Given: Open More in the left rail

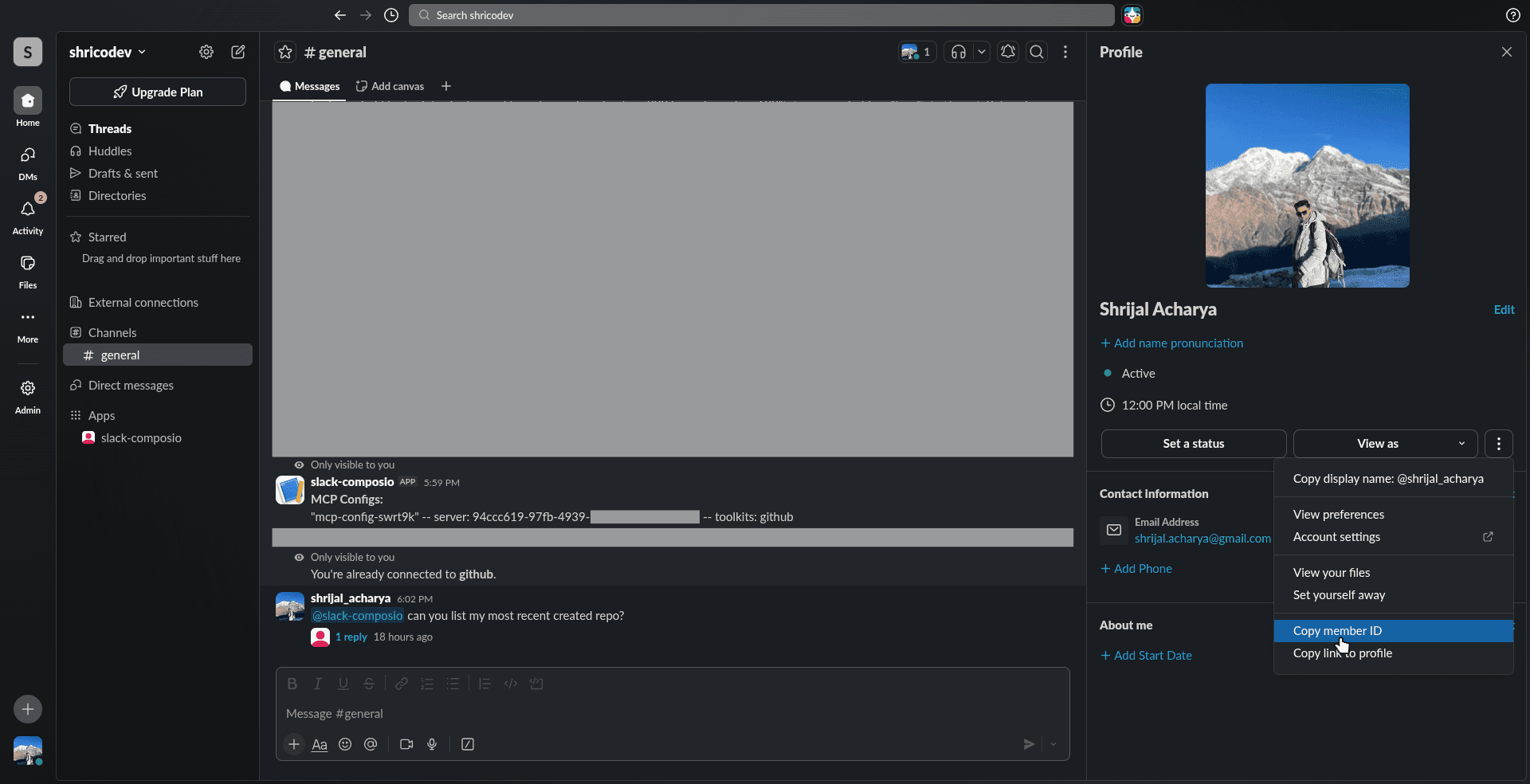Looking at the screenshot, I should point(28,325).
